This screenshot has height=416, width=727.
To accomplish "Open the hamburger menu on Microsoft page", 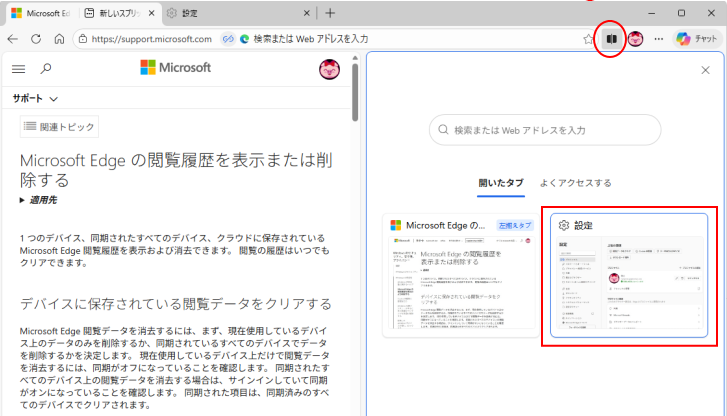I will coord(19,69).
